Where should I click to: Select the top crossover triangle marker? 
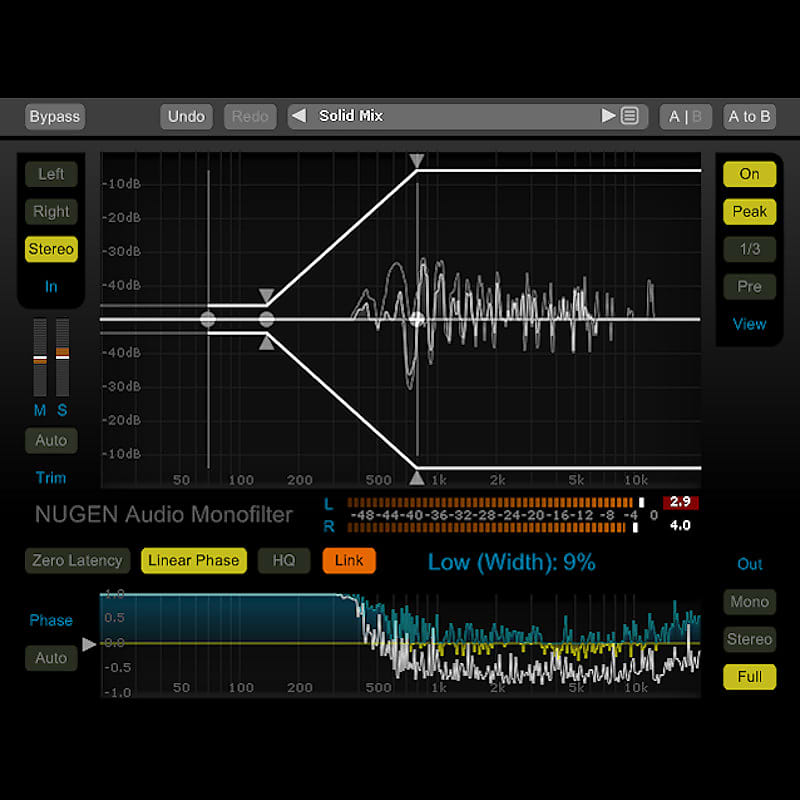click(x=417, y=160)
